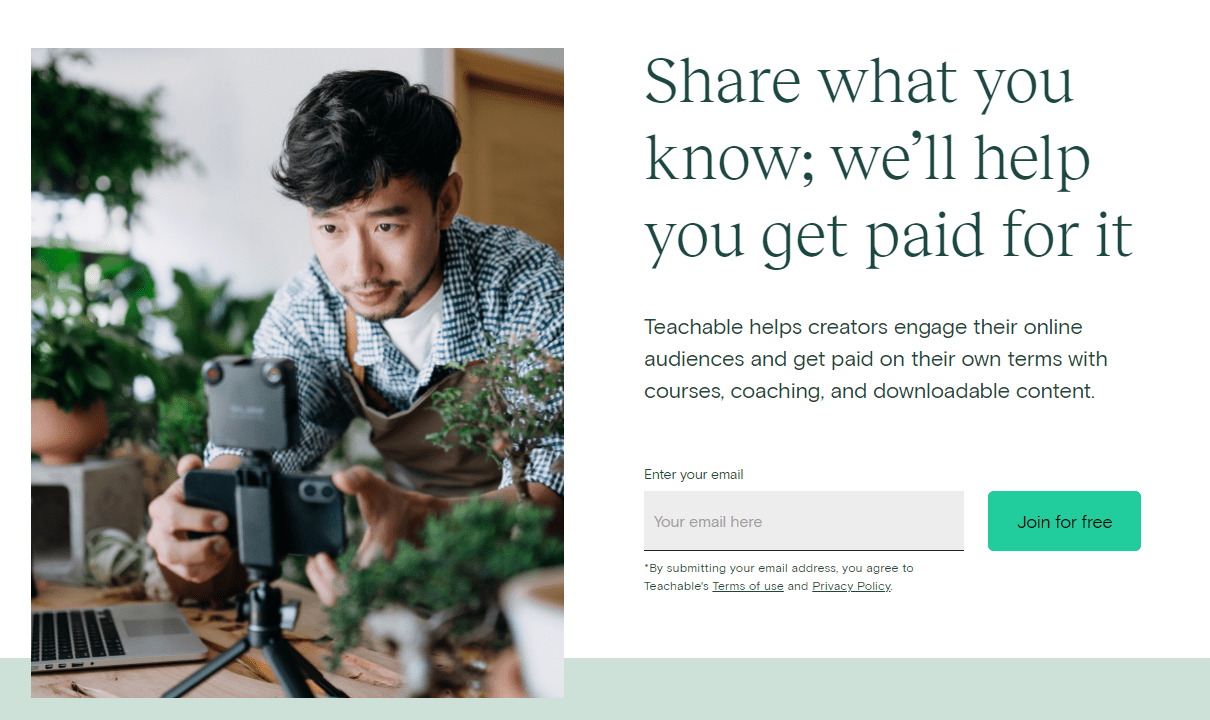Click the laptop keyboard in the photo

click(78, 635)
